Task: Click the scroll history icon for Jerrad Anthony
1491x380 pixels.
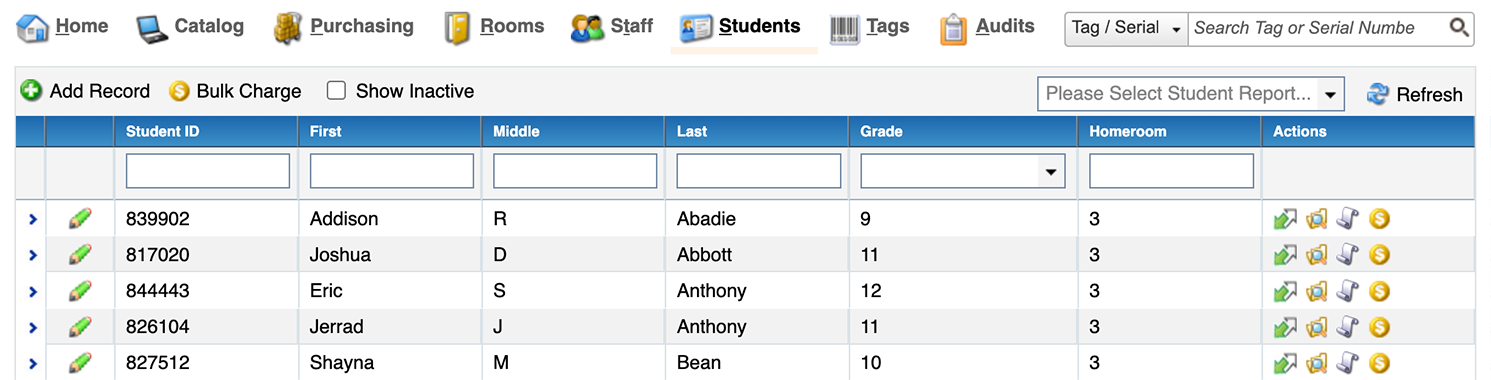Action: click(1348, 327)
